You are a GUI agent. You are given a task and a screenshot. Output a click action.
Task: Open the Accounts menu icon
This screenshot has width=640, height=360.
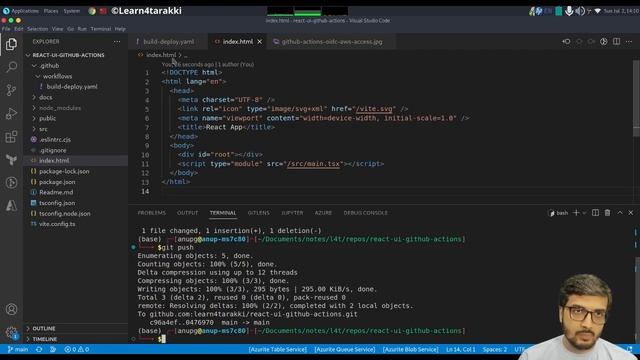(11, 309)
